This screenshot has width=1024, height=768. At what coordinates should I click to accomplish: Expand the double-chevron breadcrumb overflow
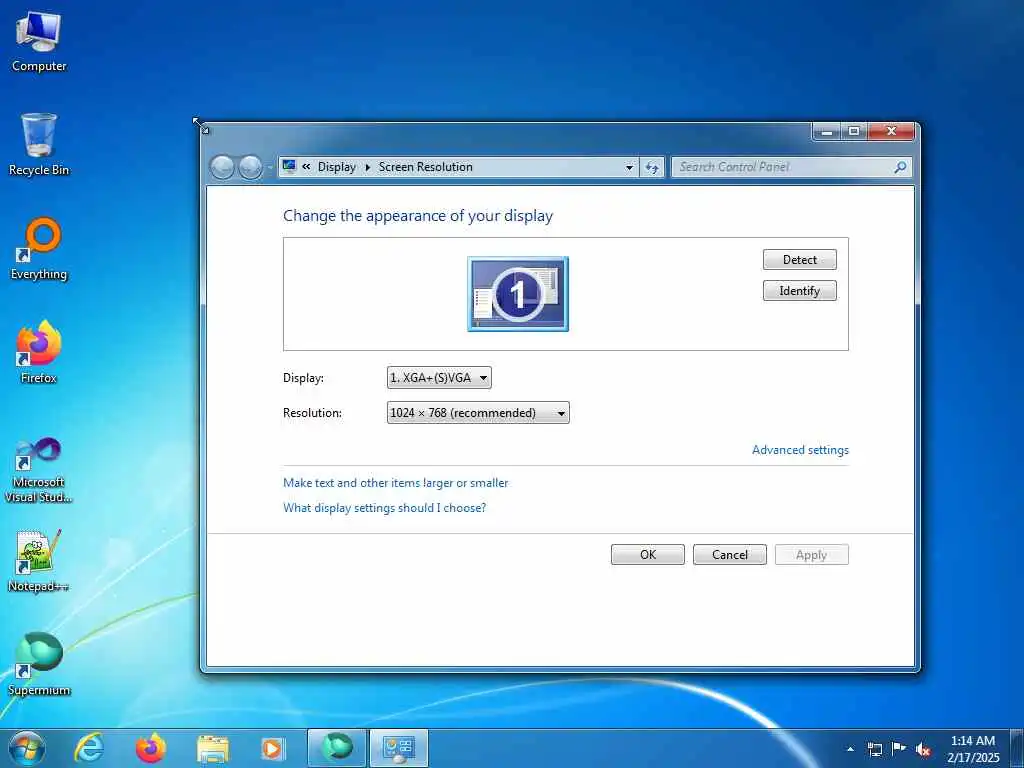coord(306,167)
